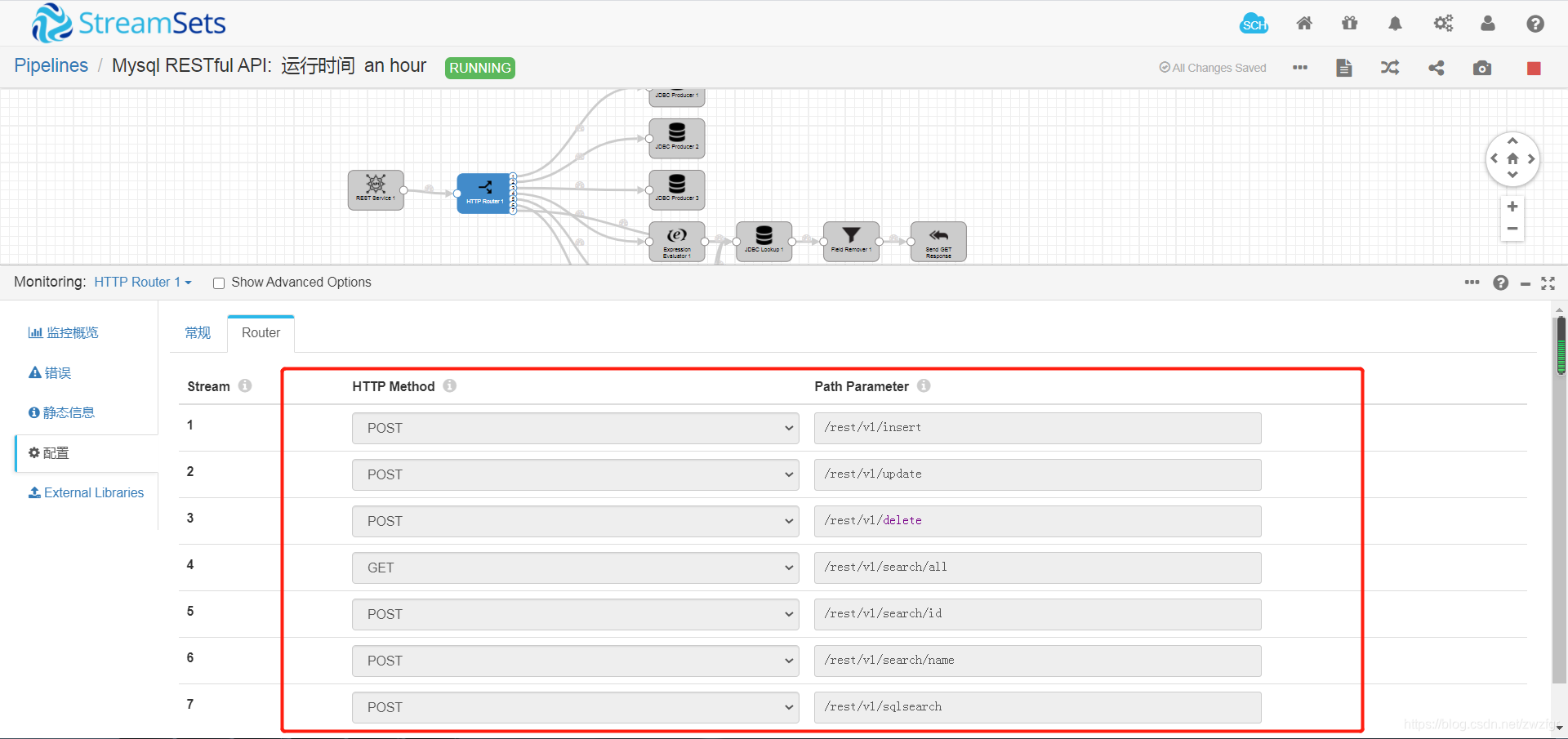Open 监控概览 sidebar section
1568x739 pixels.
click(64, 332)
